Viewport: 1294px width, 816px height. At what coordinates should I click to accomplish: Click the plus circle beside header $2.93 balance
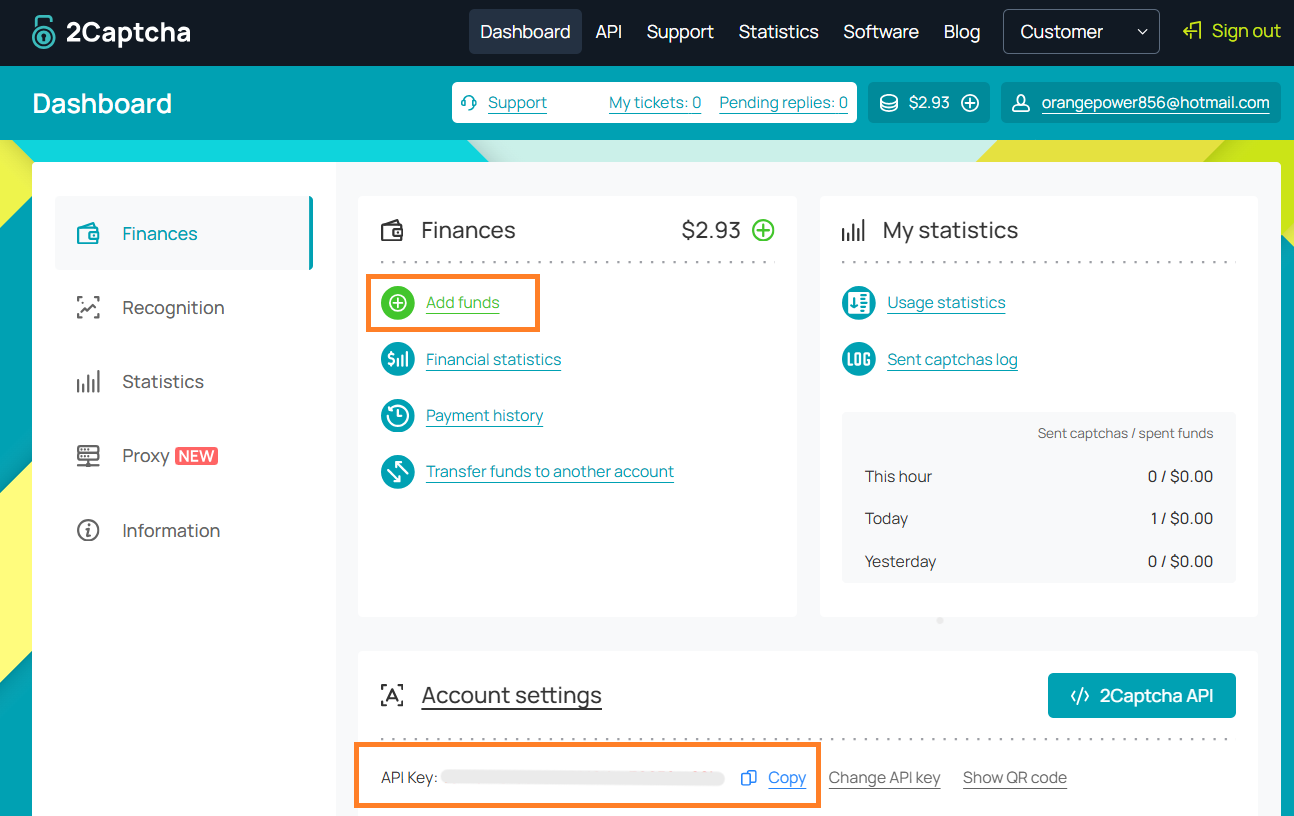pos(970,103)
